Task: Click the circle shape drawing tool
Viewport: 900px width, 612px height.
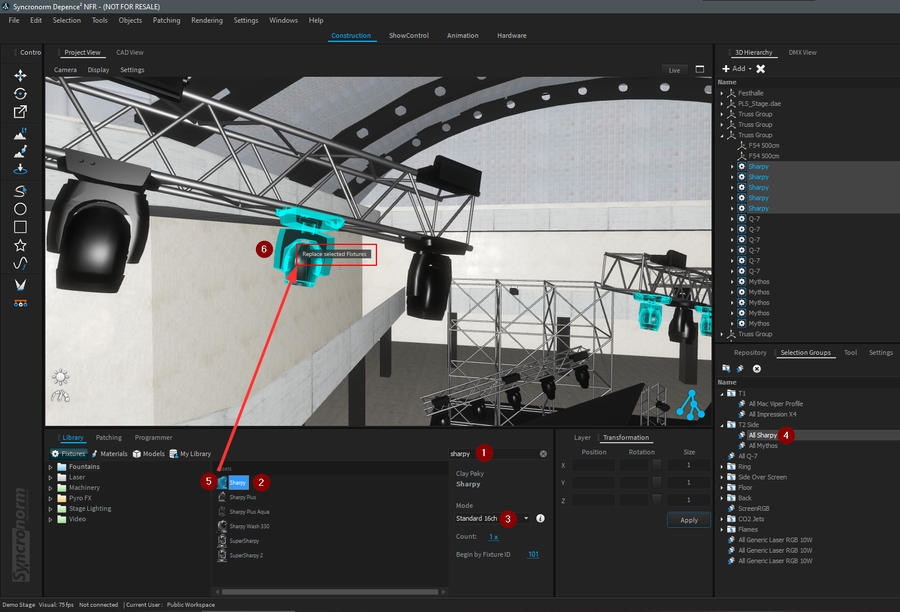Action: (20, 209)
